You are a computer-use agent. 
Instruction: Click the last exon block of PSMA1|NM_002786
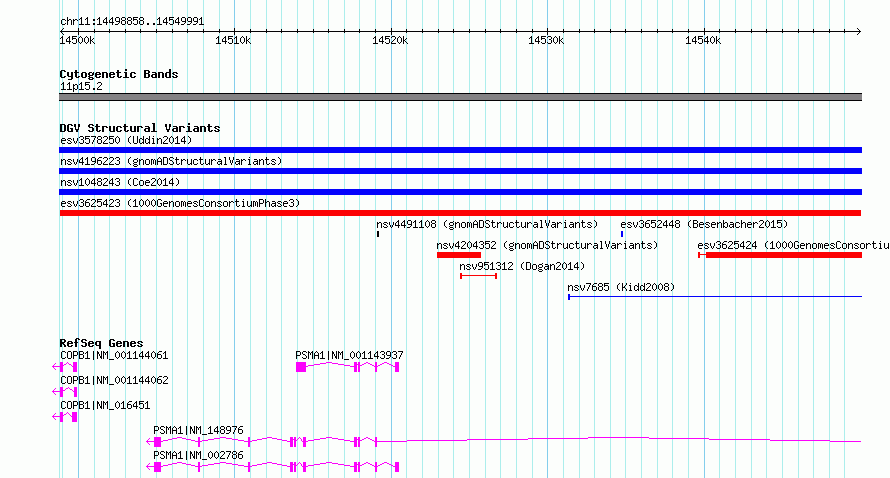click(397, 467)
